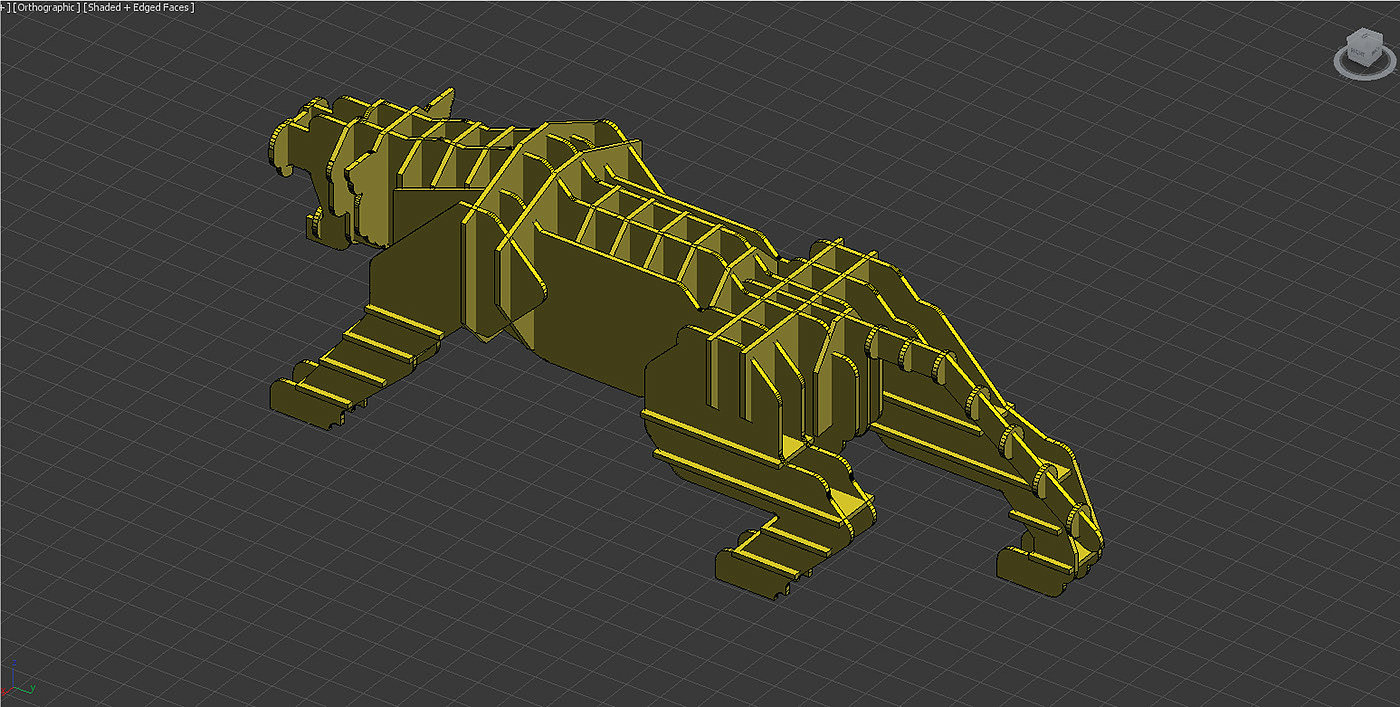Open the [+] viewport general menu
1400x707 pixels.
coord(4,7)
